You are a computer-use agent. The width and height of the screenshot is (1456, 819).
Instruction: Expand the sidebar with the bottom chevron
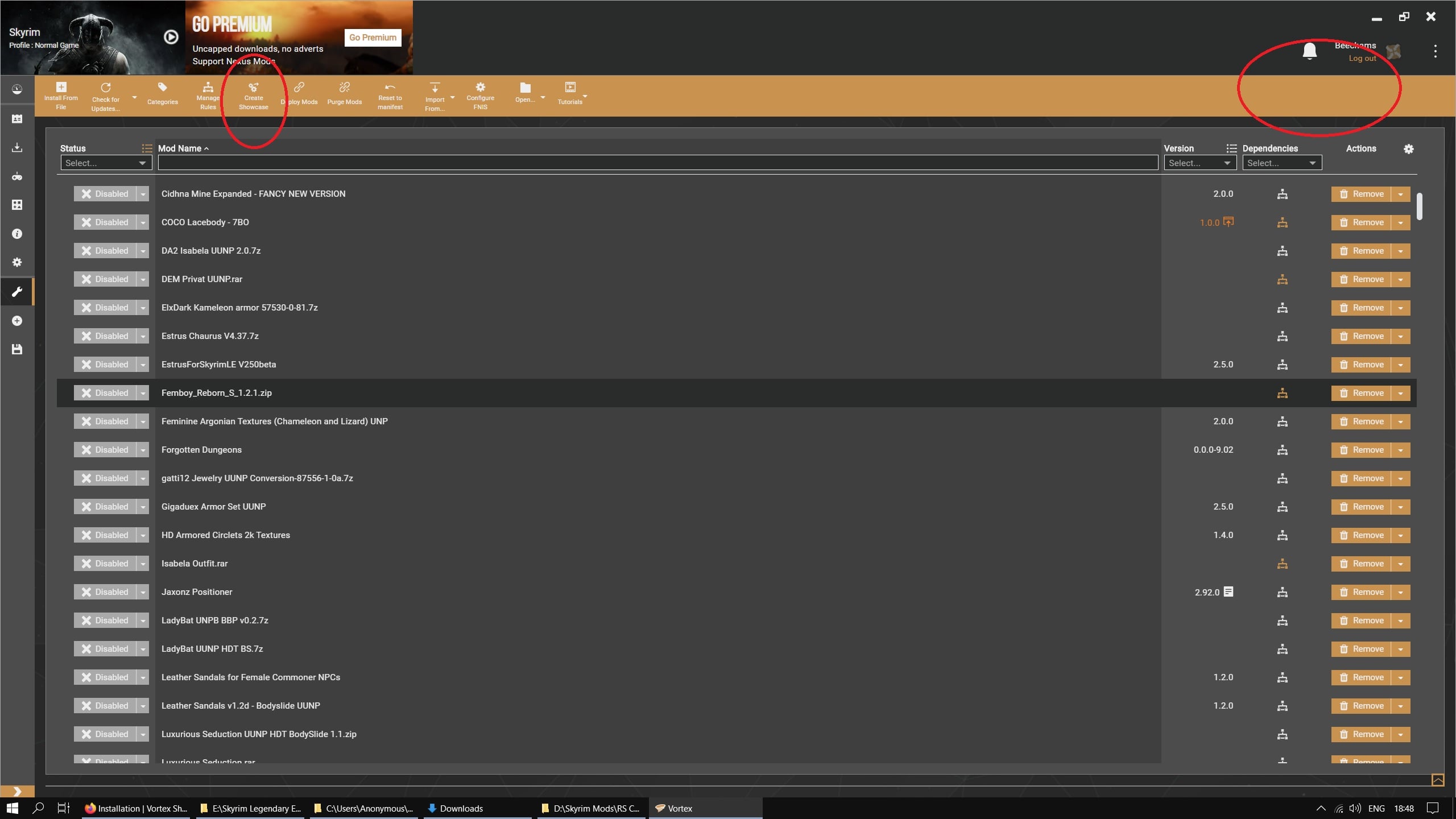tap(17, 791)
